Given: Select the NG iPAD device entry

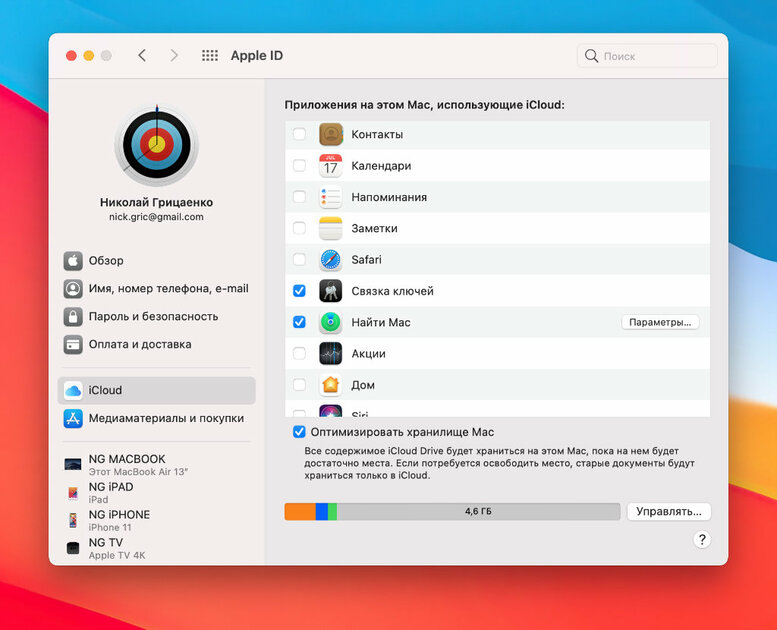Looking at the screenshot, I should (157, 493).
